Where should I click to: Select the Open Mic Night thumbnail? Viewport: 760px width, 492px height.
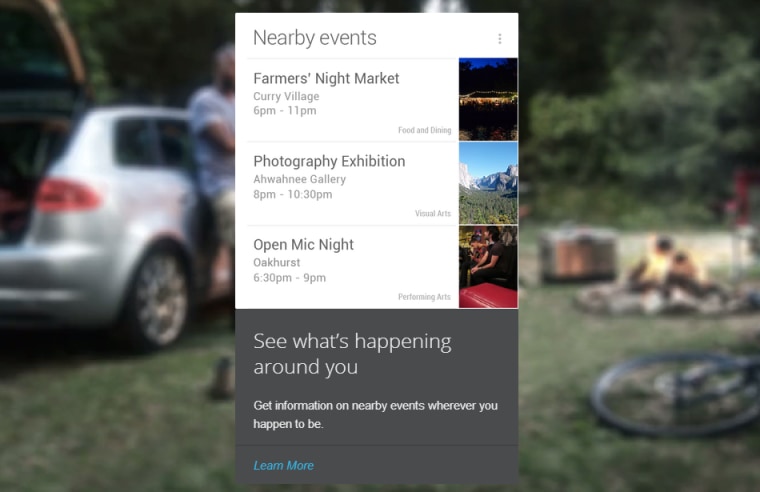tap(488, 267)
